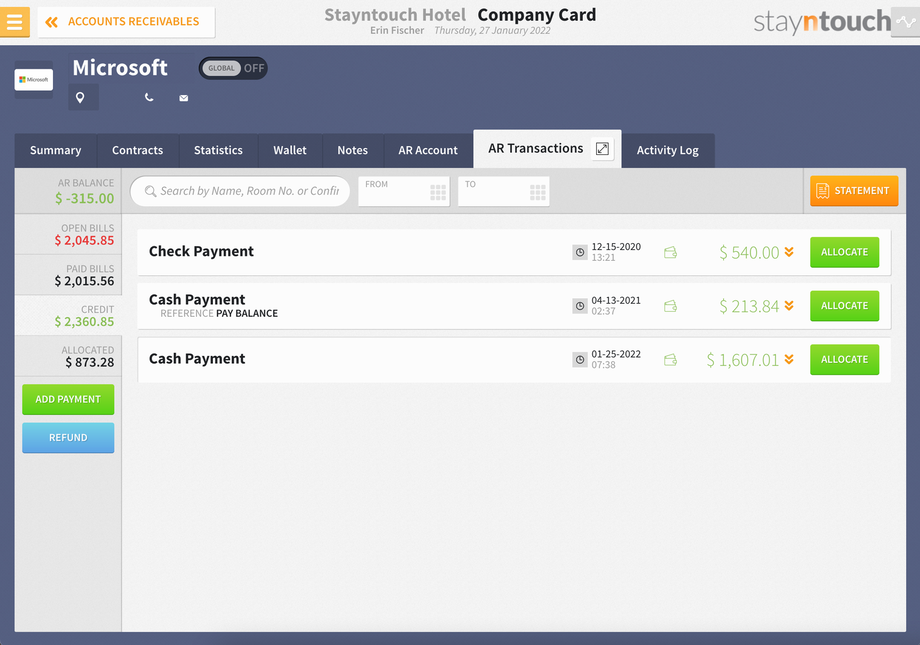Click the Microsoft company name heading
The image size is (920, 645).
pyautogui.click(x=120, y=67)
